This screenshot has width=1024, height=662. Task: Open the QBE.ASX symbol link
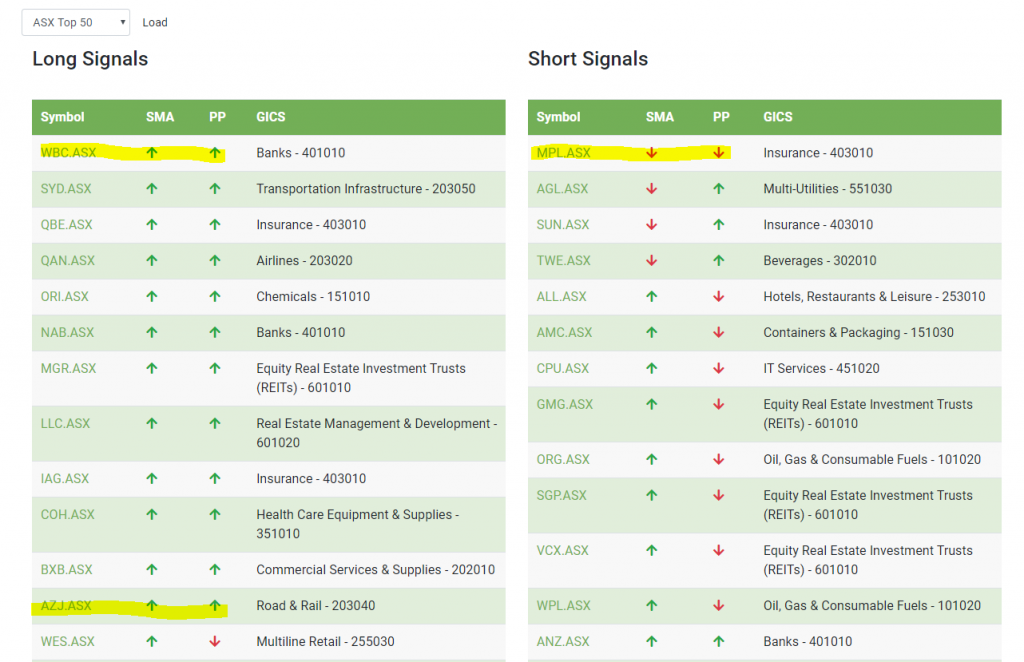(x=67, y=225)
